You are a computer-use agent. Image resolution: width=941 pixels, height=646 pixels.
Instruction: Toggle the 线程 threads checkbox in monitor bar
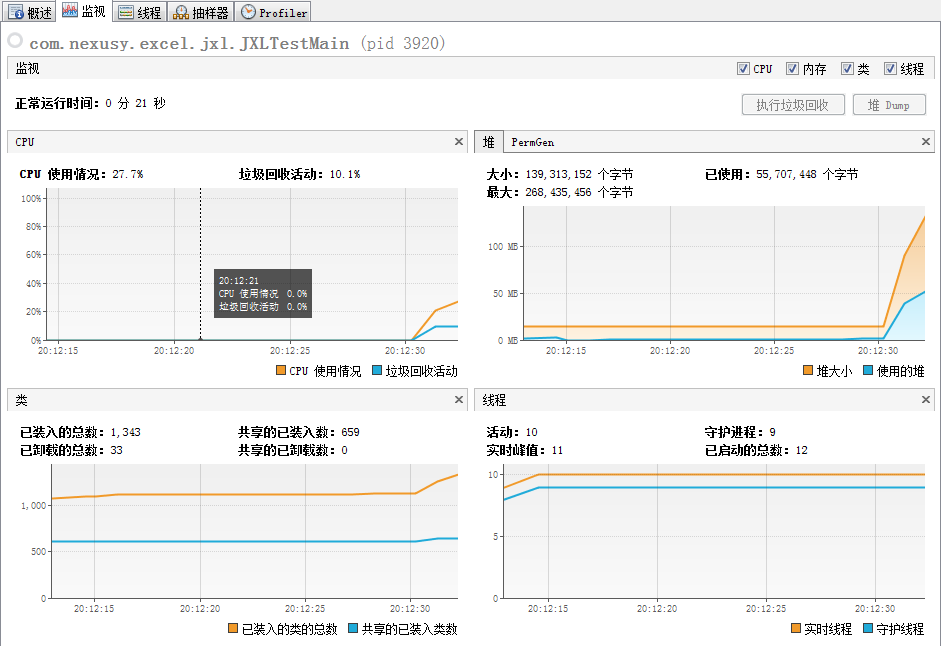[890, 68]
